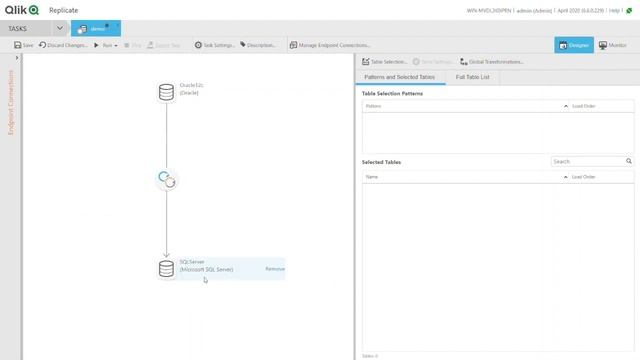640x360 pixels.
Task: Select the Oracle source database icon
Action: pyautogui.click(x=166, y=92)
